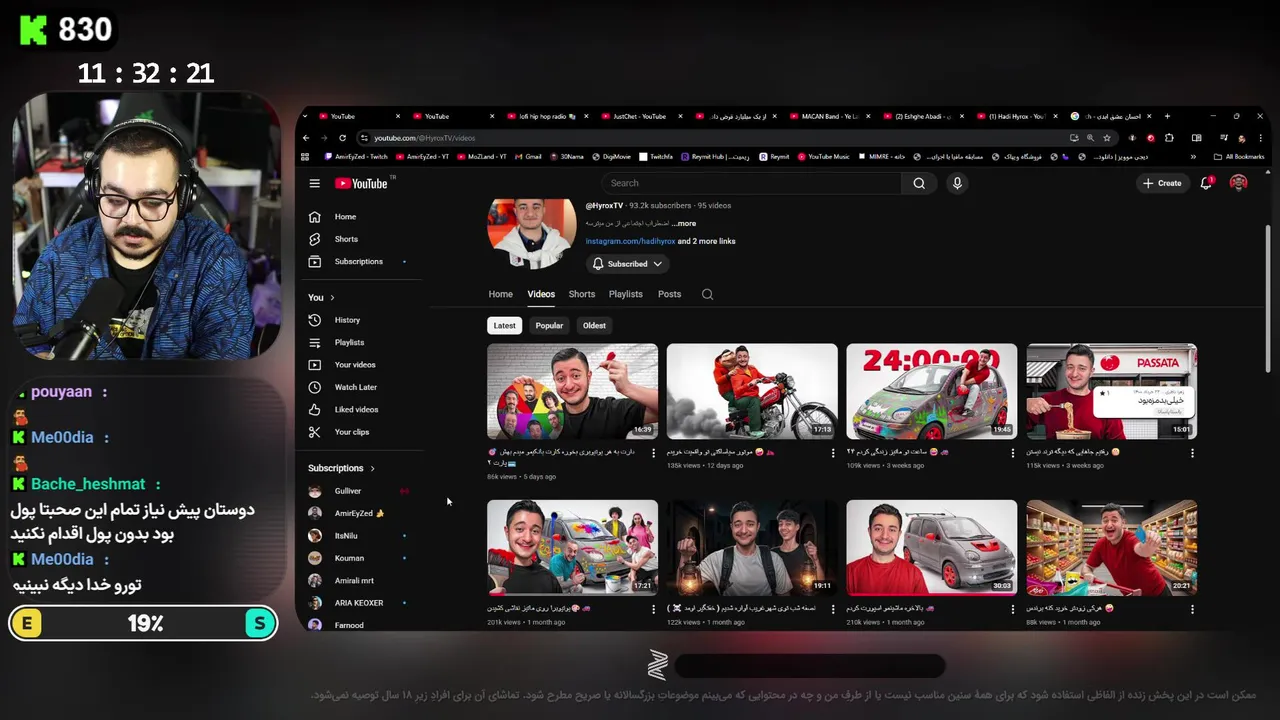Image resolution: width=1280 pixels, height=720 pixels.
Task: Open the 'and 2 more links' text
Action: coord(707,241)
